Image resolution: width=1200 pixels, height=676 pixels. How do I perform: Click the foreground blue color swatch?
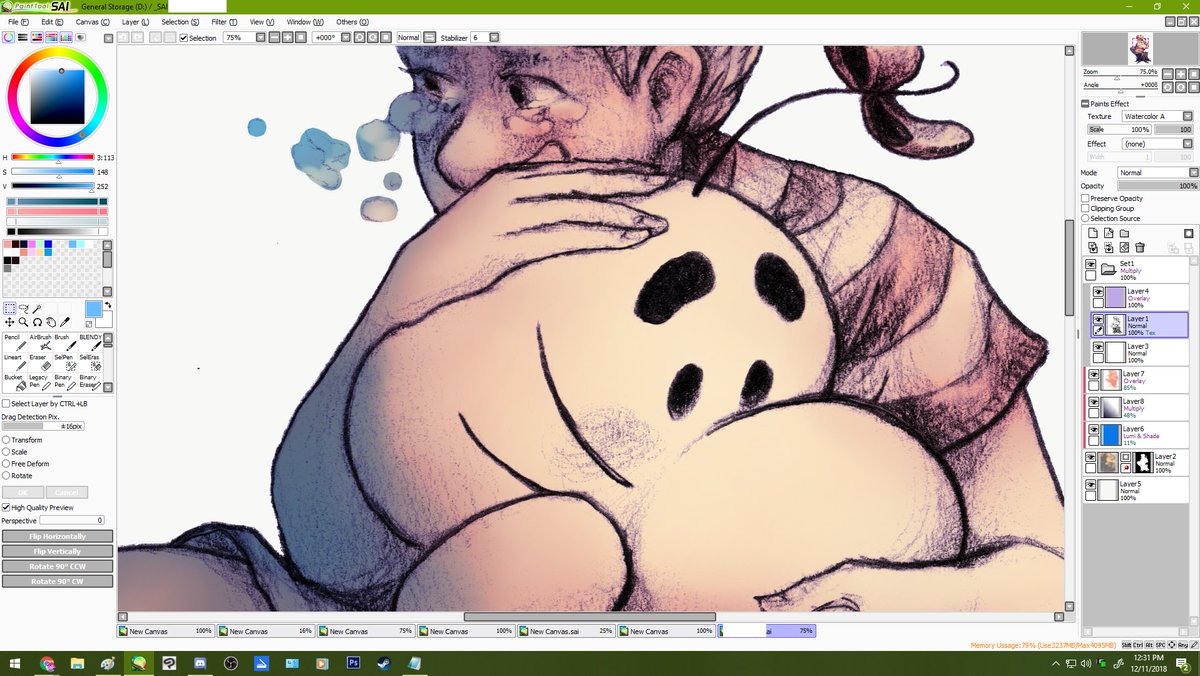point(93,309)
